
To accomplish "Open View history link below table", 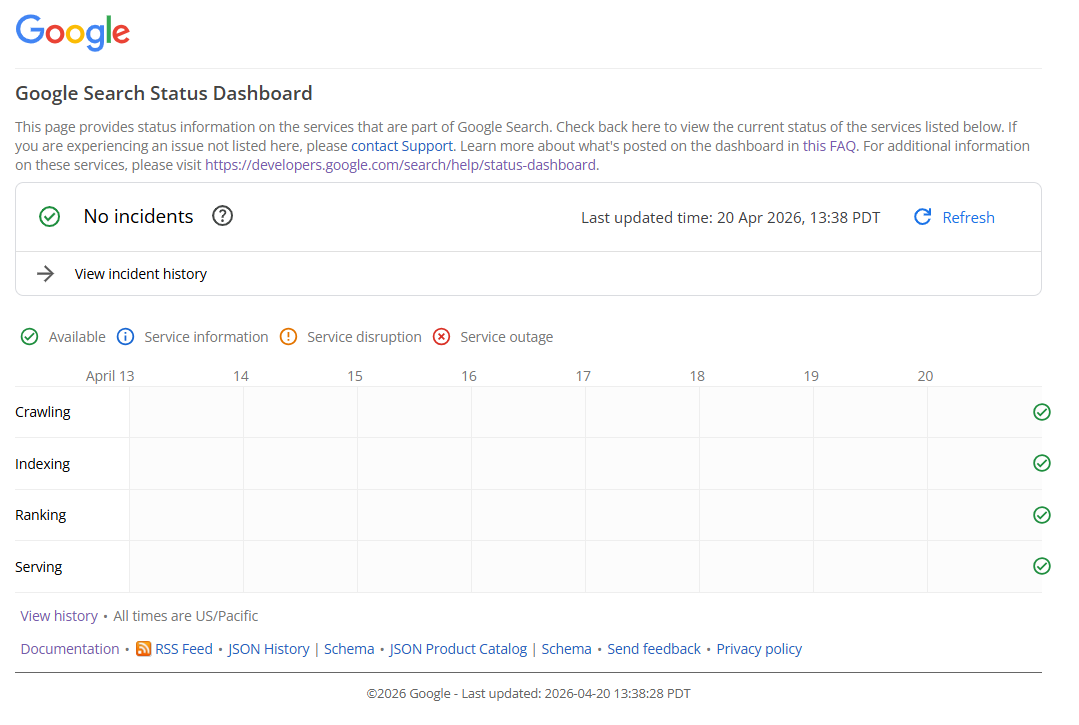I will pyautogui.click(x=59, y=616).
